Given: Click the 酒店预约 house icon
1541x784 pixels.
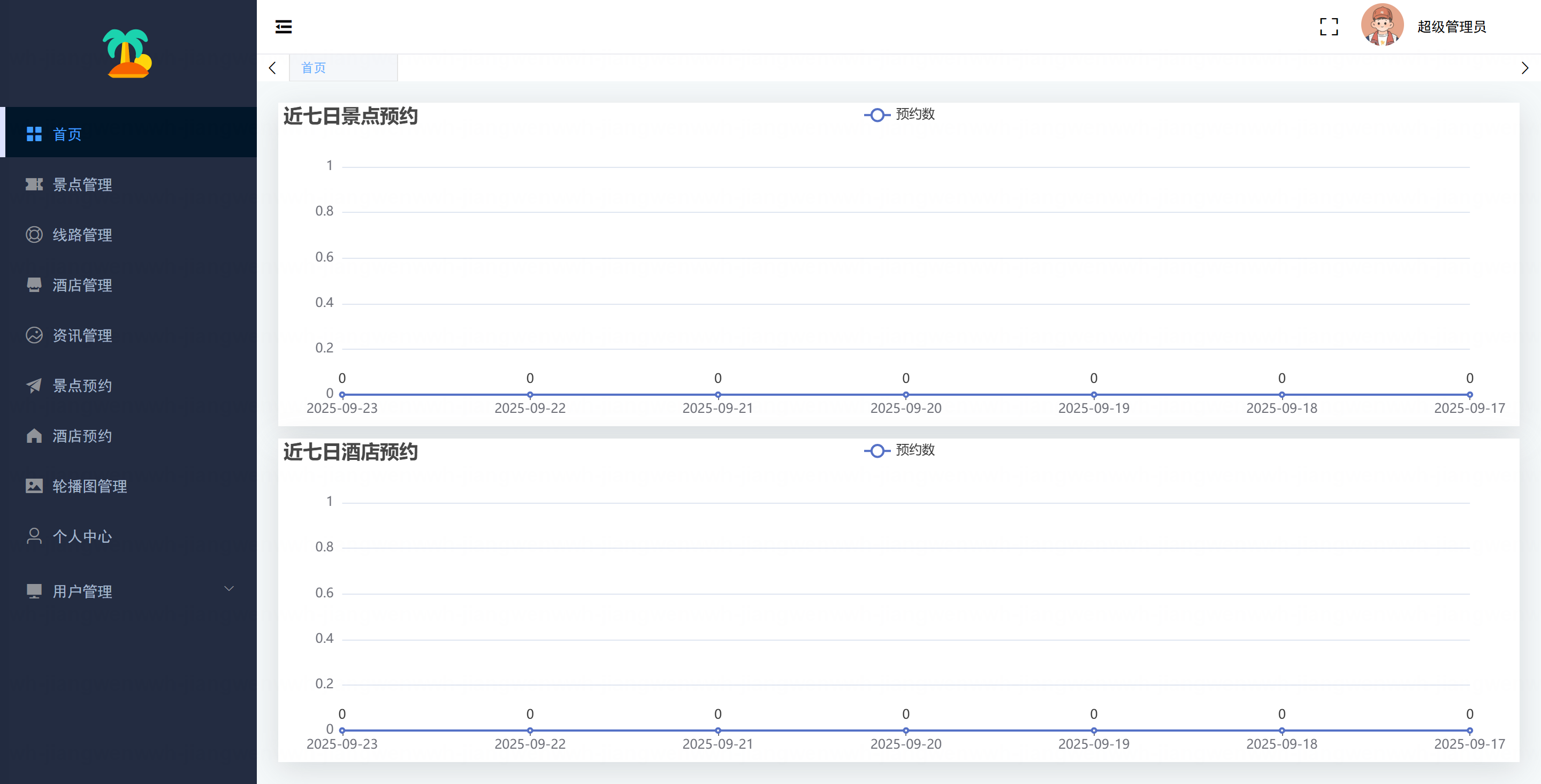Looking at the screenshot, I should 34,436.
